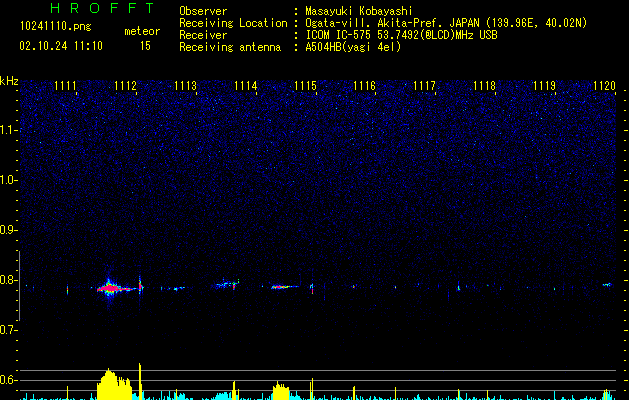Click the 1113 time marker
Viewport: 629px width, 400px height.
point(186,86)
